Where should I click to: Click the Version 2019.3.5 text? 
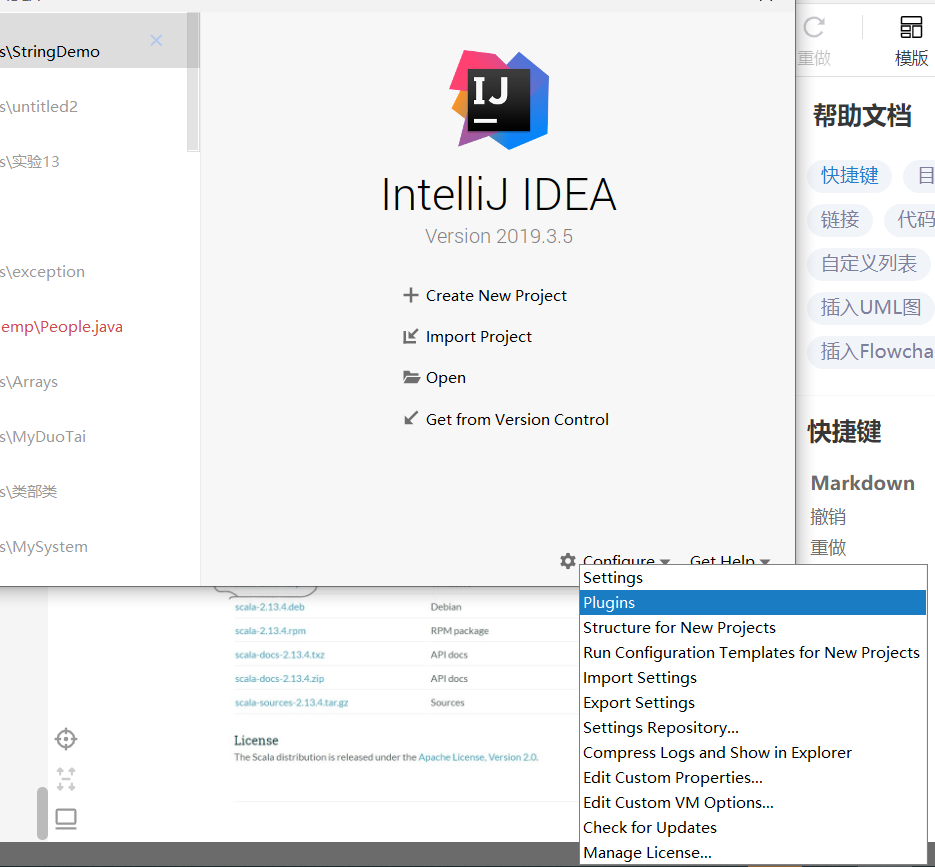499,236
